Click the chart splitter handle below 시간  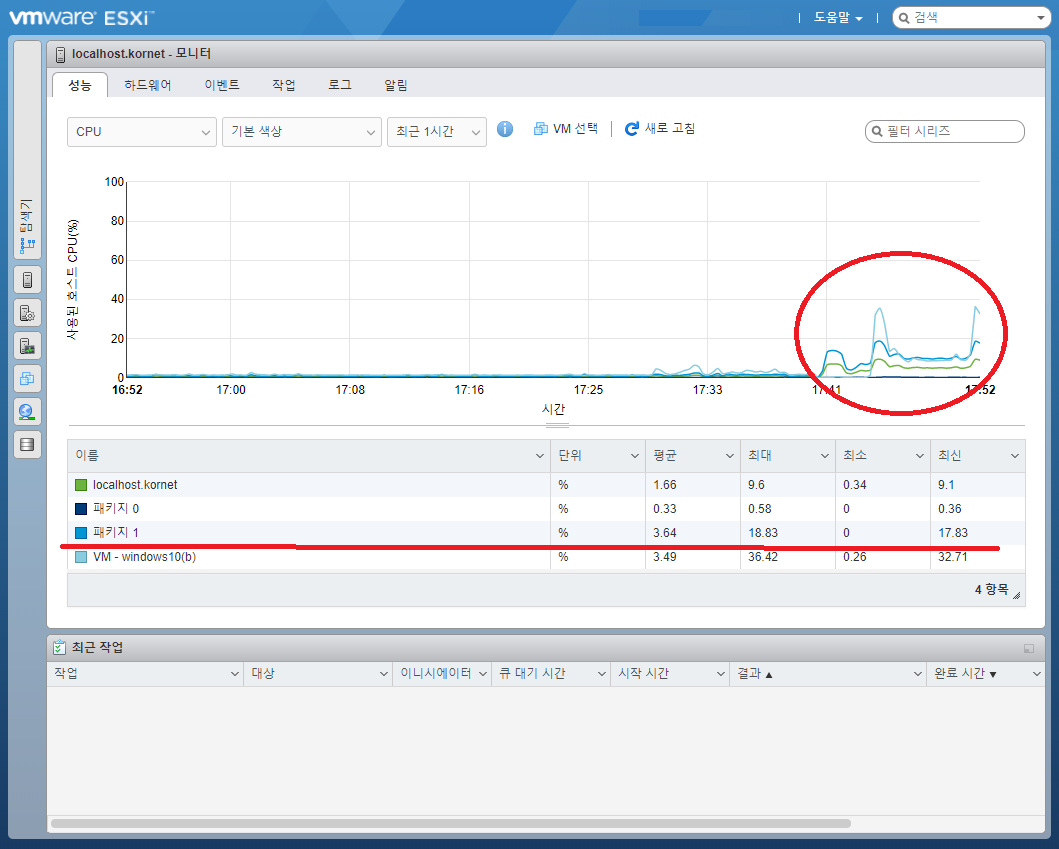click(x=557, y=426)
